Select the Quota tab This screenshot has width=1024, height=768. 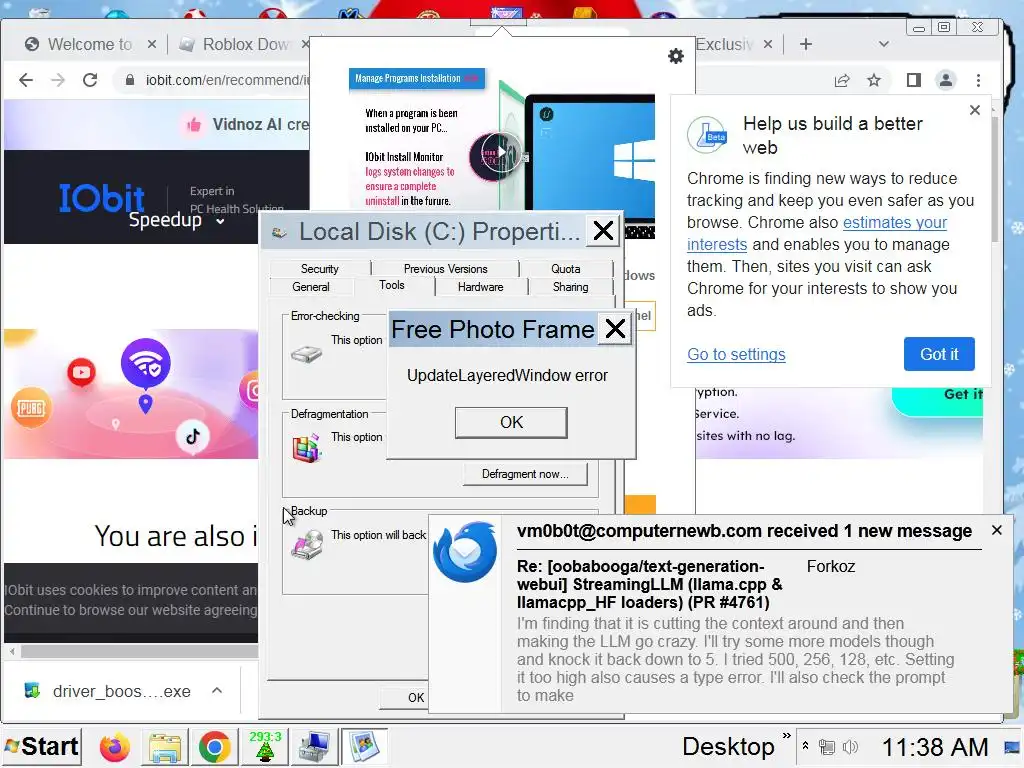(x=566, y=268)
